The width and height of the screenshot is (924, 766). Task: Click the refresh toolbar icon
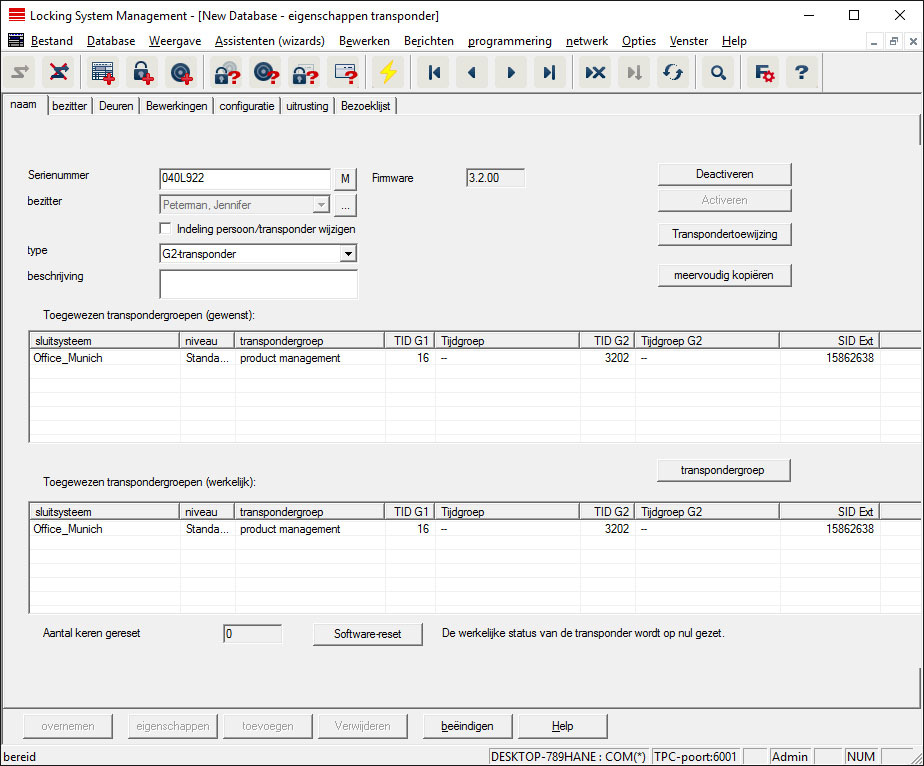673,73
